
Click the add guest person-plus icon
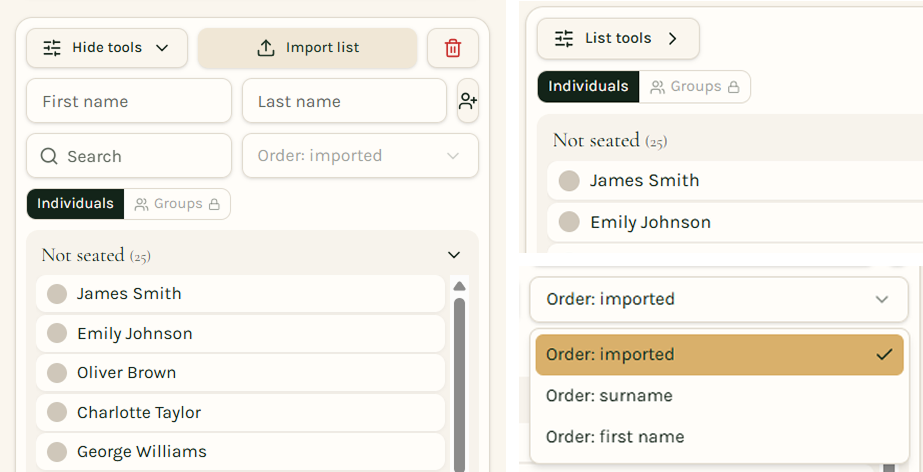click(x=467, y=101)
